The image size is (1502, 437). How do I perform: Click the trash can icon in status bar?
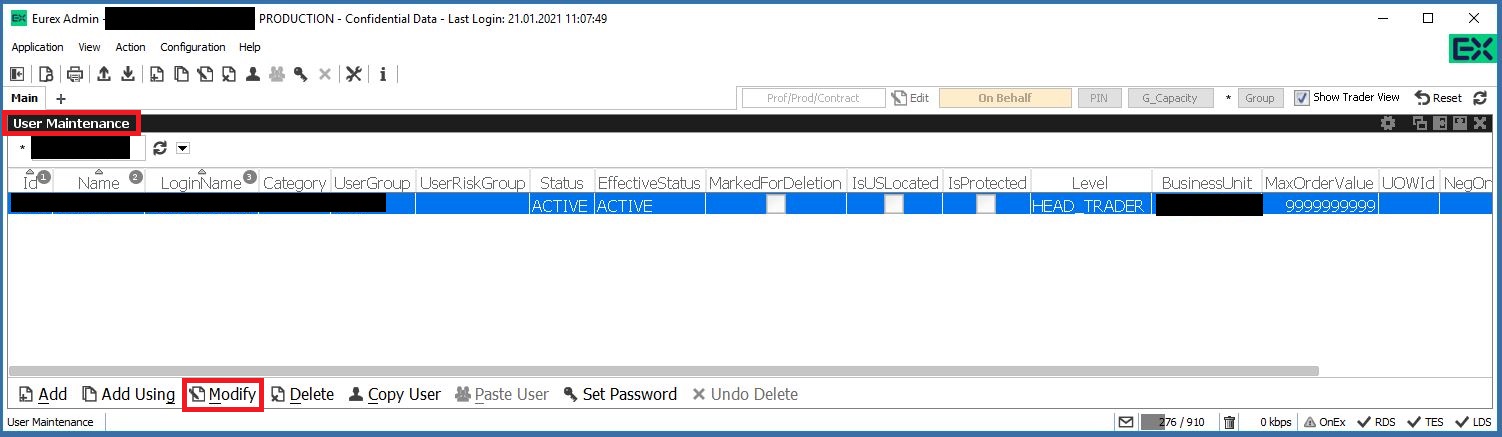pos(1230,422)
